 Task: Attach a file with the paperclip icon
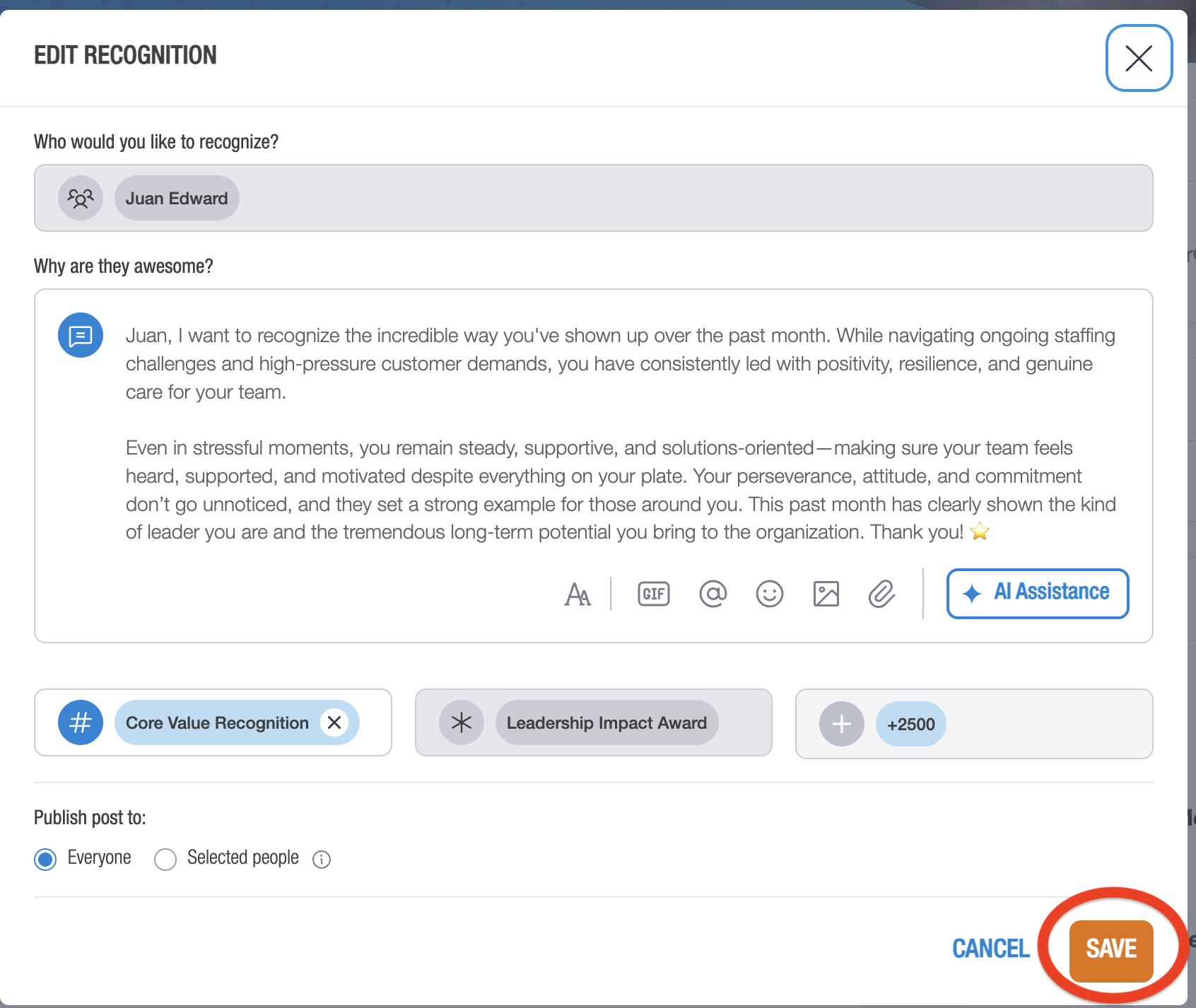pyautogui.click(x=881, y=594)
